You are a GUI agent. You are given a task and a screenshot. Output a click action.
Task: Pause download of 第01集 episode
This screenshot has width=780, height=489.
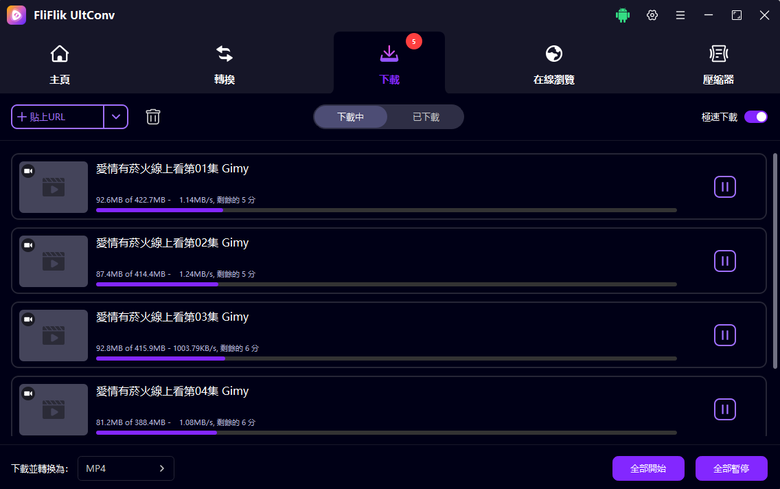(725, 187)
